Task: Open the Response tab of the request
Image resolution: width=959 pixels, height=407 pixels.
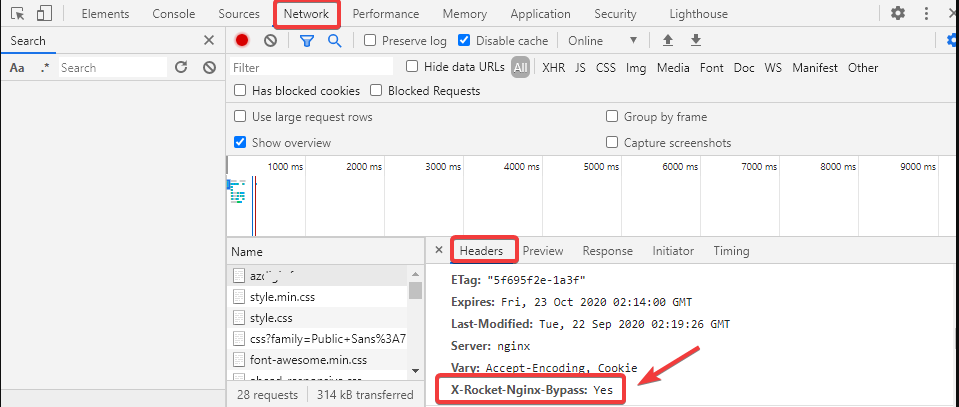Action: point(608,251)
